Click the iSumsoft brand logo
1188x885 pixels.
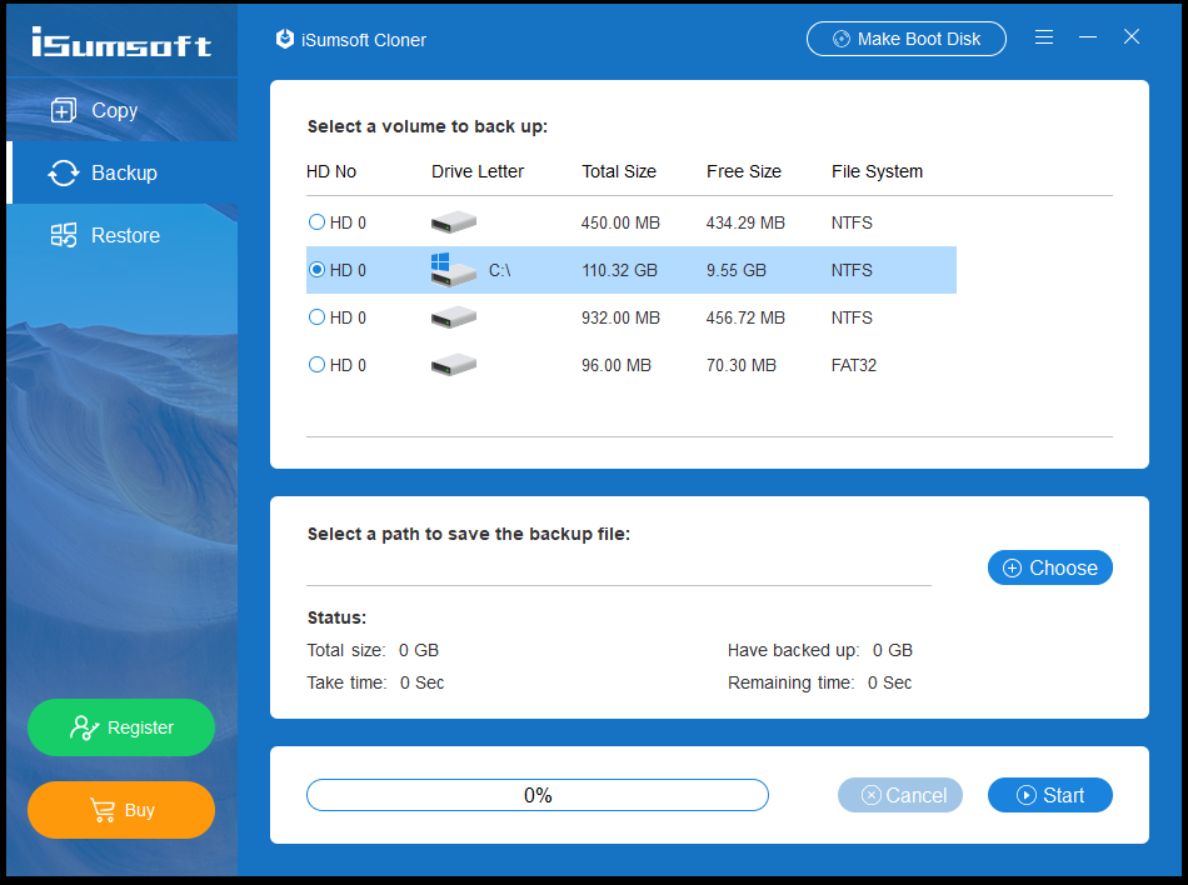point(121,43)
